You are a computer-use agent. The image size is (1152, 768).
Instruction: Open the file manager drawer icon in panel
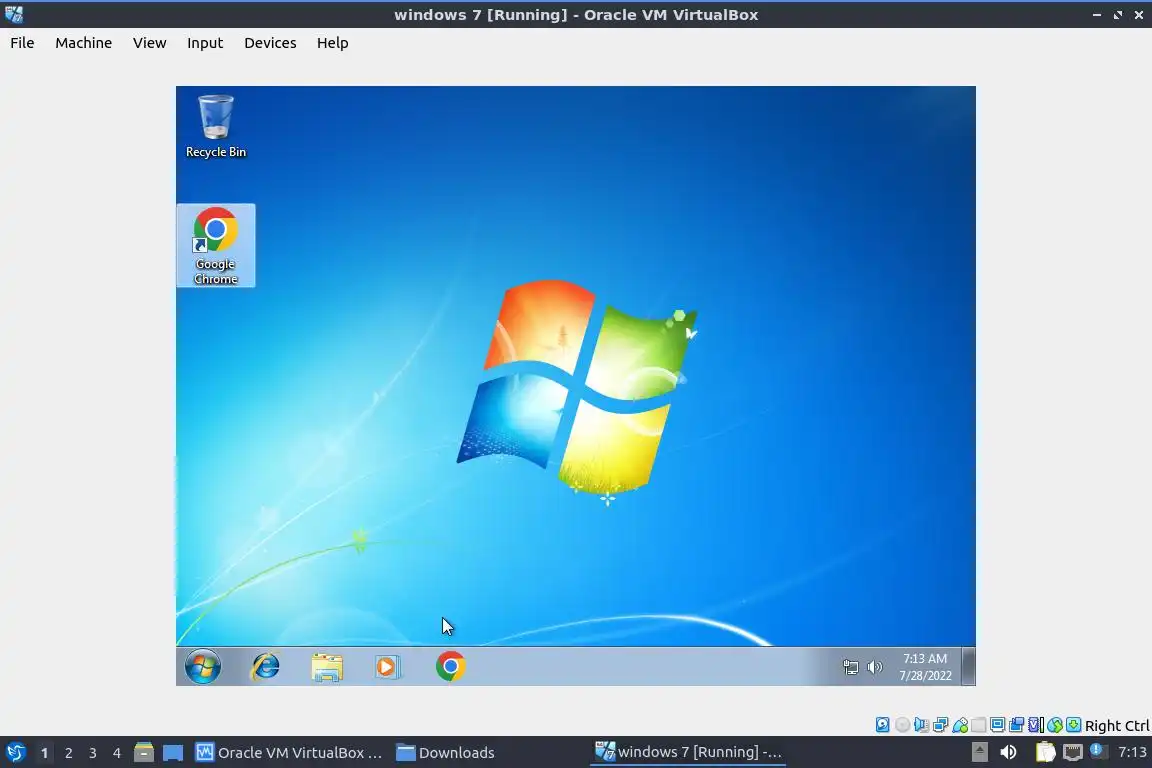point(144,753)
